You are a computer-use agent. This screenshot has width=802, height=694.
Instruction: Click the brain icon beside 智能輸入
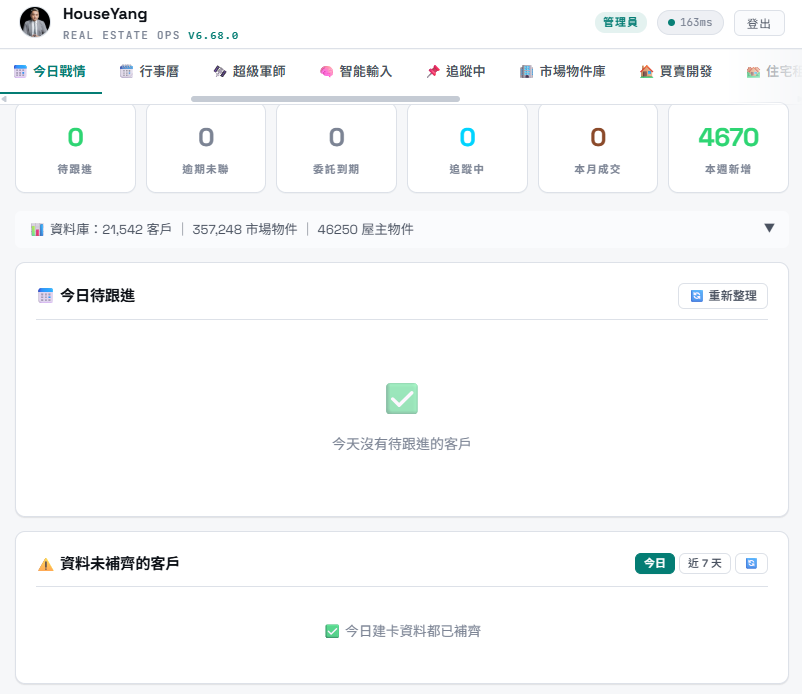coord(326,72)
